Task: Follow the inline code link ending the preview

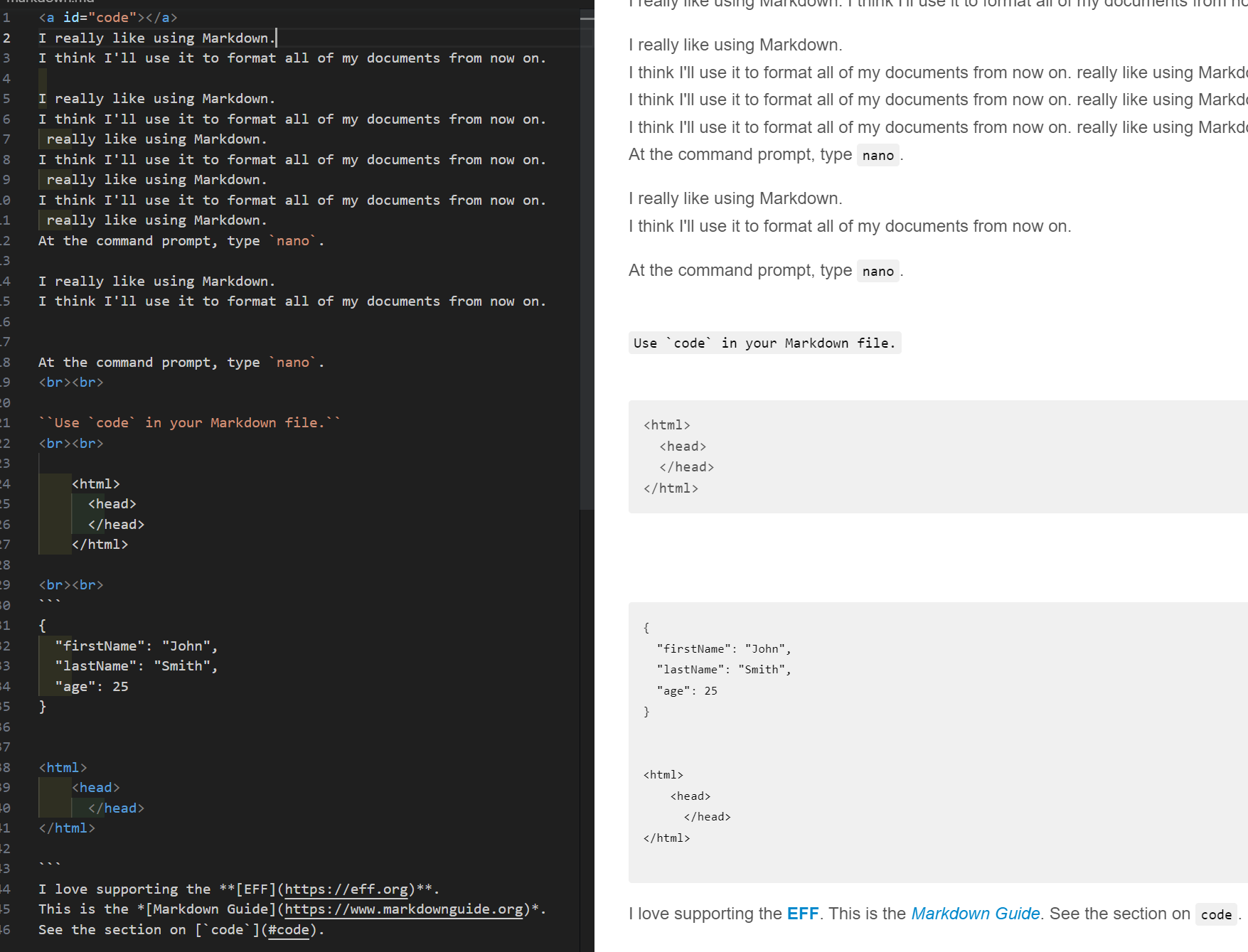Action: click(1216, 914)
